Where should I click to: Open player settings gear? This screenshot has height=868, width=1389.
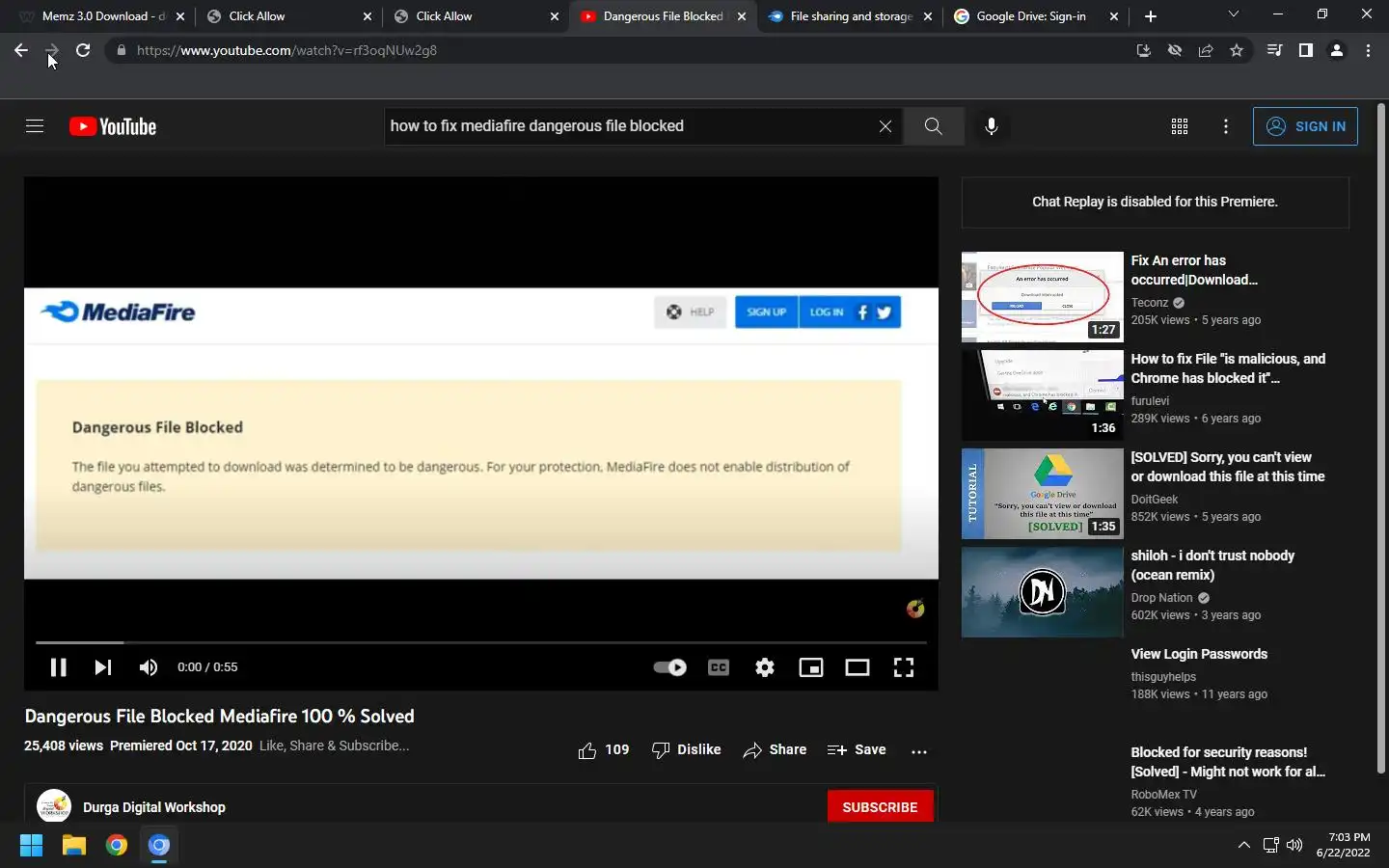tap(765, 667)
